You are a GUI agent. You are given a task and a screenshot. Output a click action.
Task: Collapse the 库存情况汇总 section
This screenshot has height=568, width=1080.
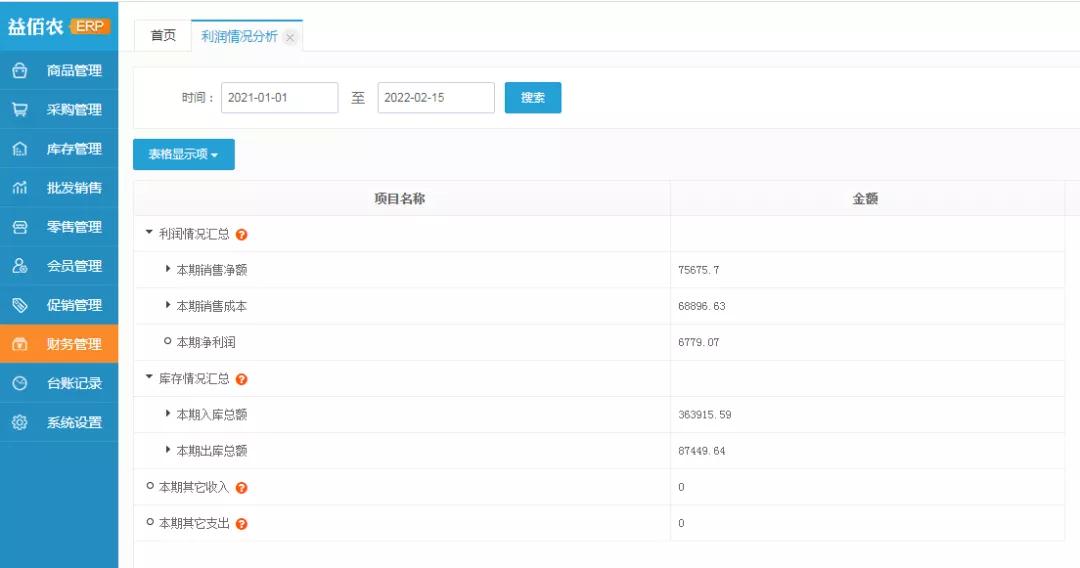[150, 378]
